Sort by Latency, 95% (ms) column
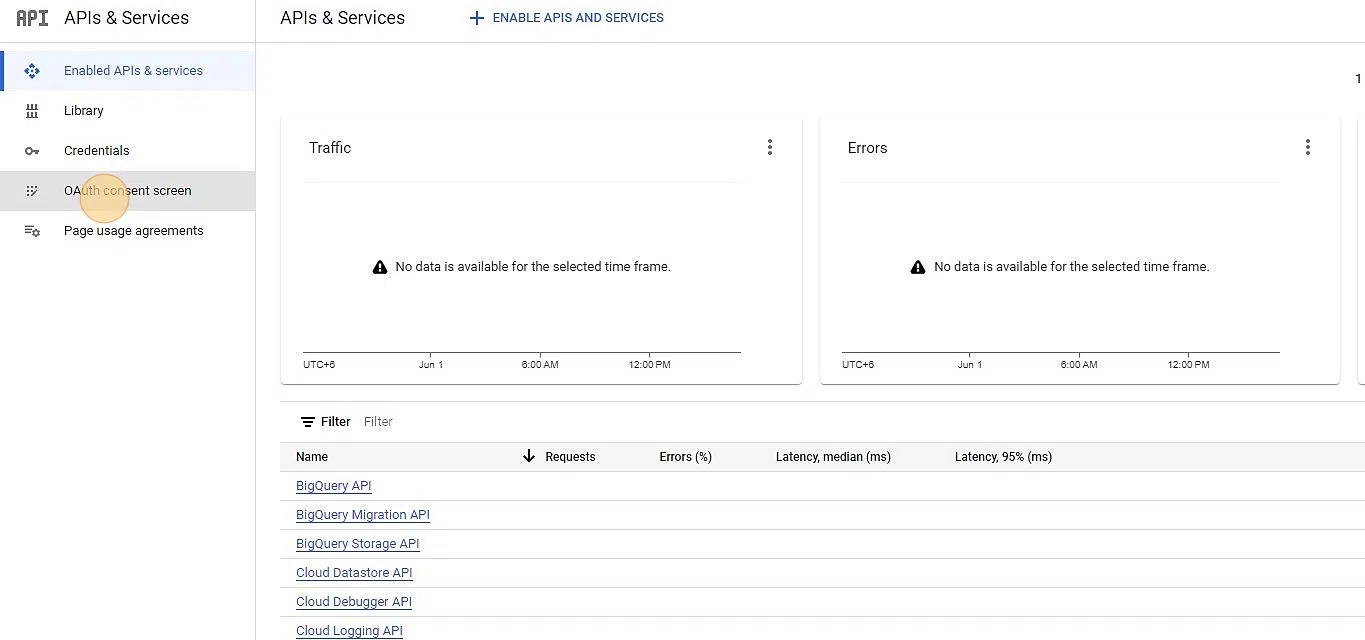The height and width of the screenshot is (640, 1365). click(x=1003, y=457)
